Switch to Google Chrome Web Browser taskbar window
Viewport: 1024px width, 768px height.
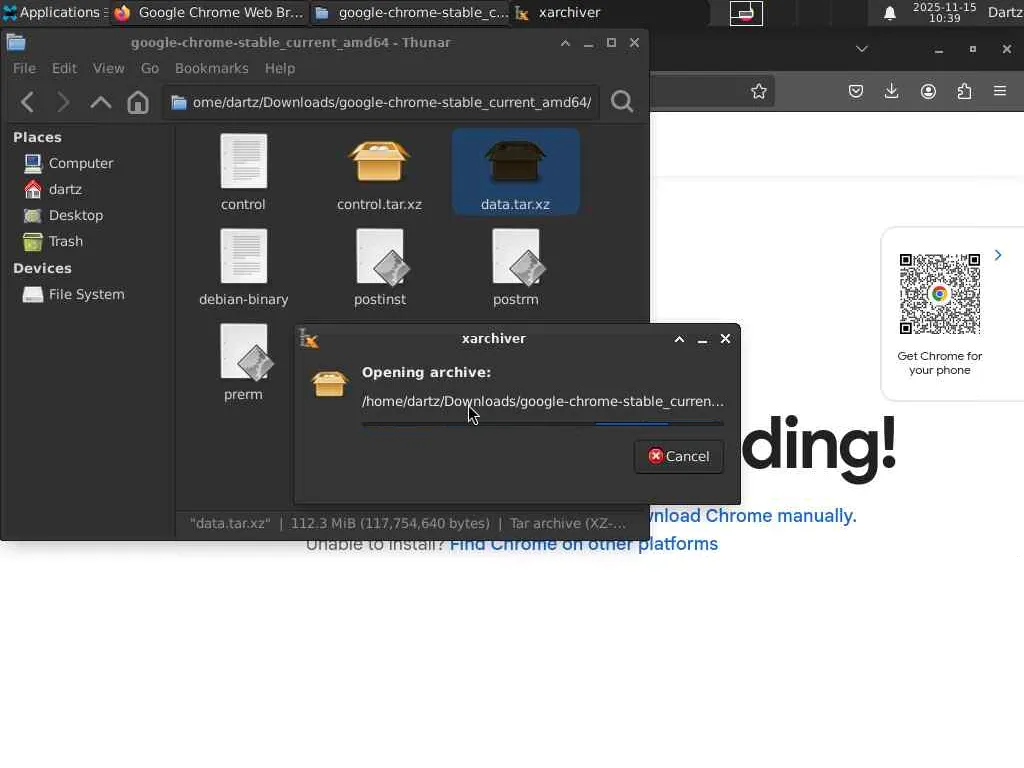(209, 12)
